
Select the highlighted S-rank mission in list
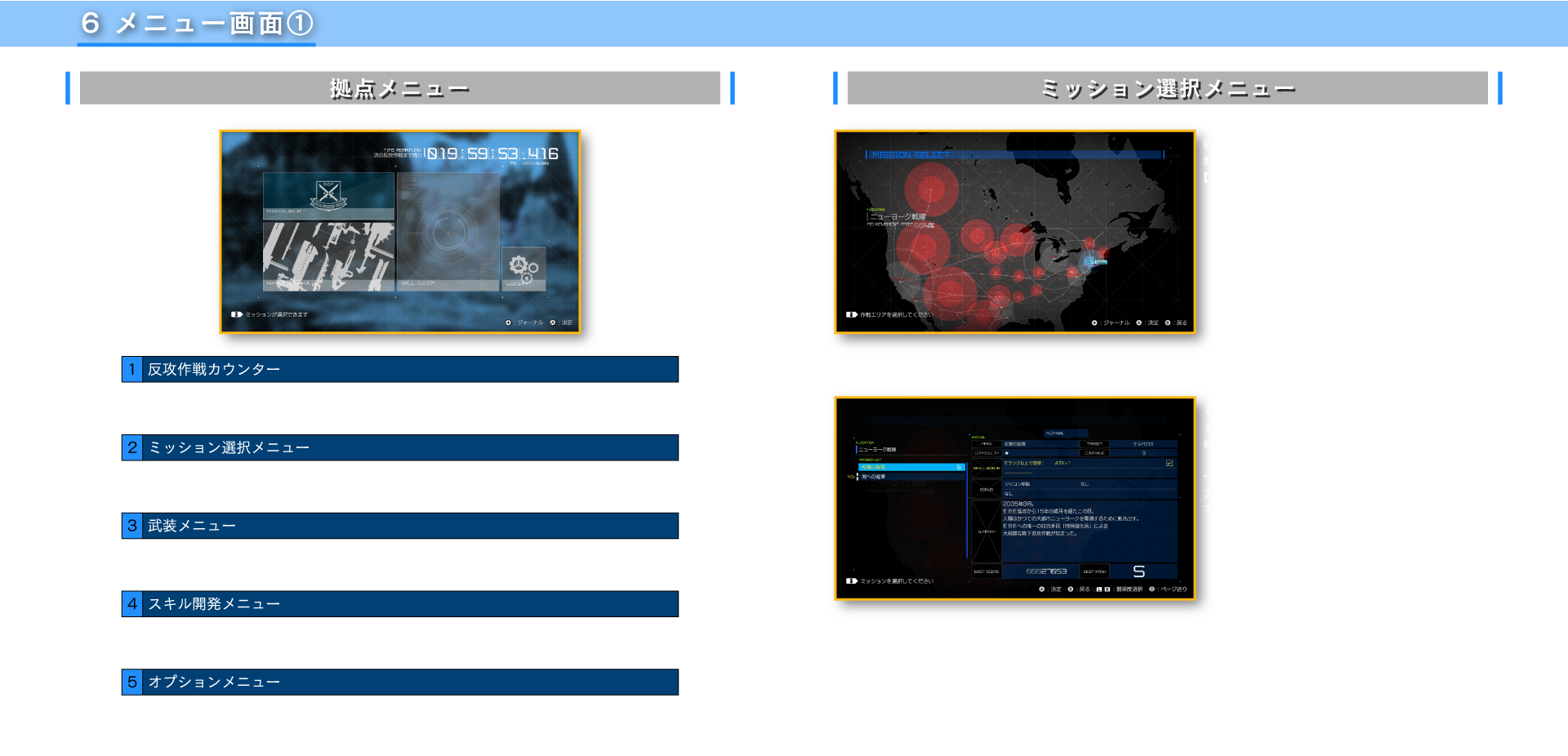[911, 467]
